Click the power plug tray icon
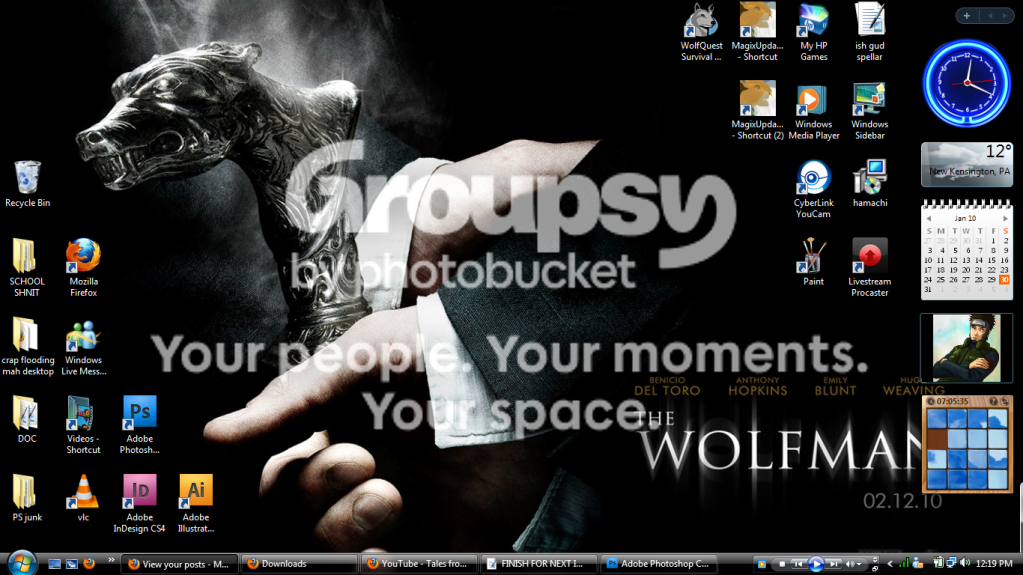The image size is (1023, 575). [x=938, y=563]
